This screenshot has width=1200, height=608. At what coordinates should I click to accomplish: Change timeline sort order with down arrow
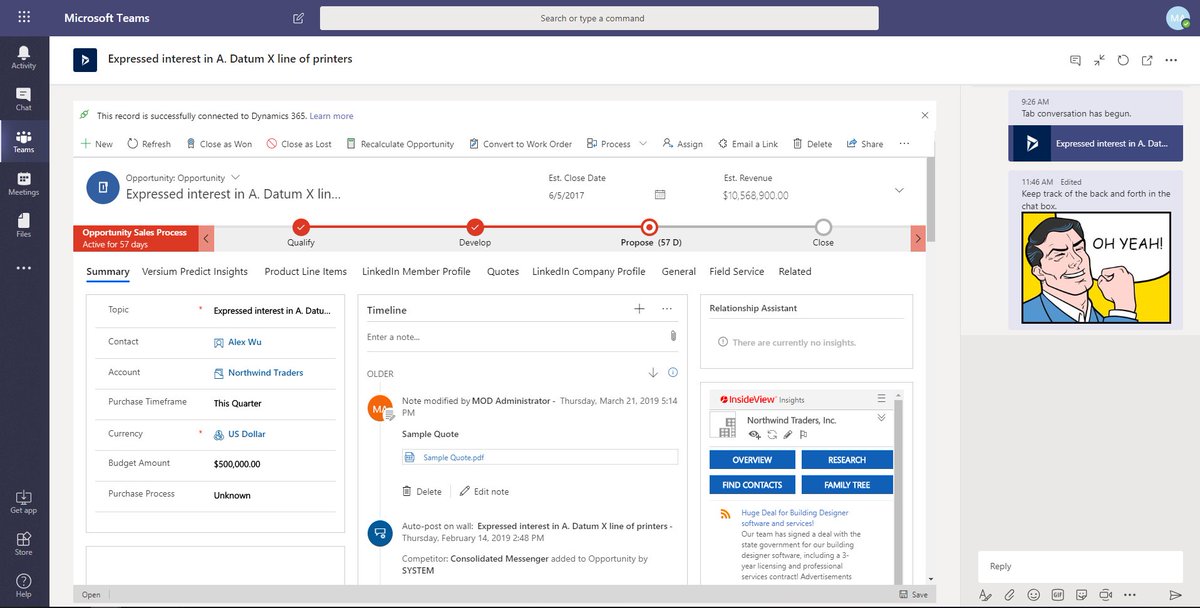(653, 373)
